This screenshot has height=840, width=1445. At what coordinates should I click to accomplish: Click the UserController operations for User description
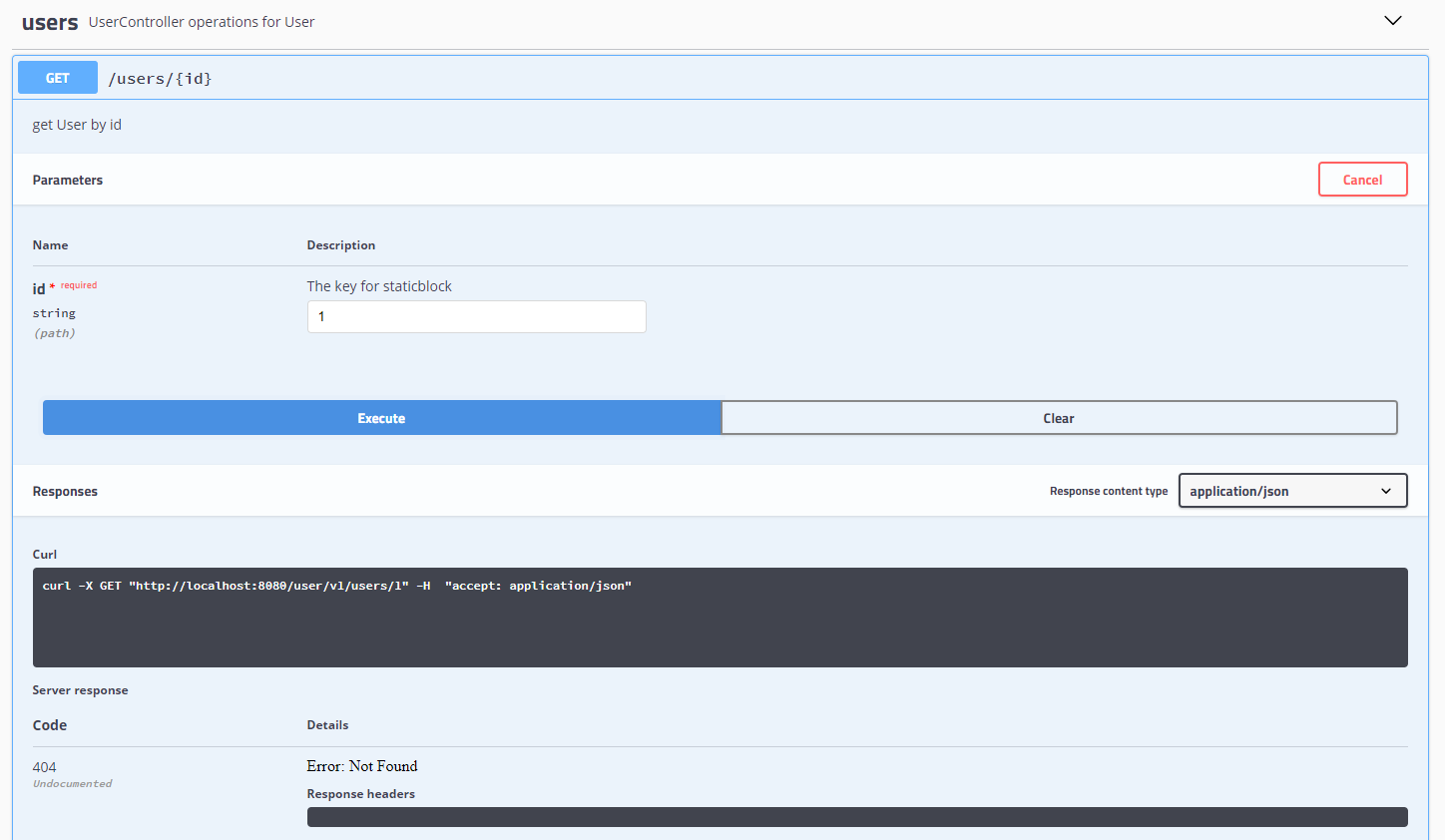201,21
